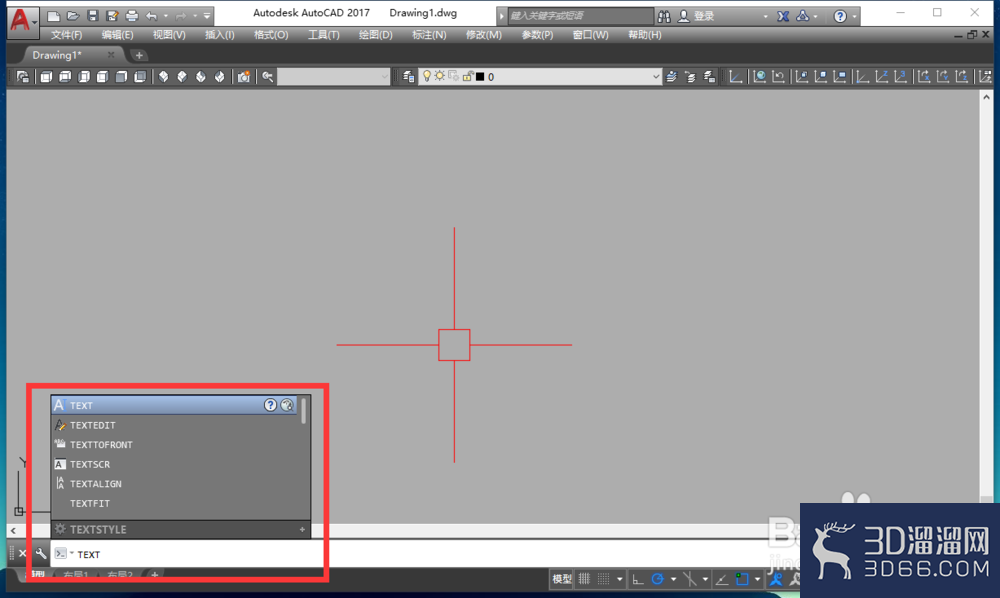Screen dimensions: 1000x598
Task: Open the Redo history dropdown arrow
Action: pos(195,16)
